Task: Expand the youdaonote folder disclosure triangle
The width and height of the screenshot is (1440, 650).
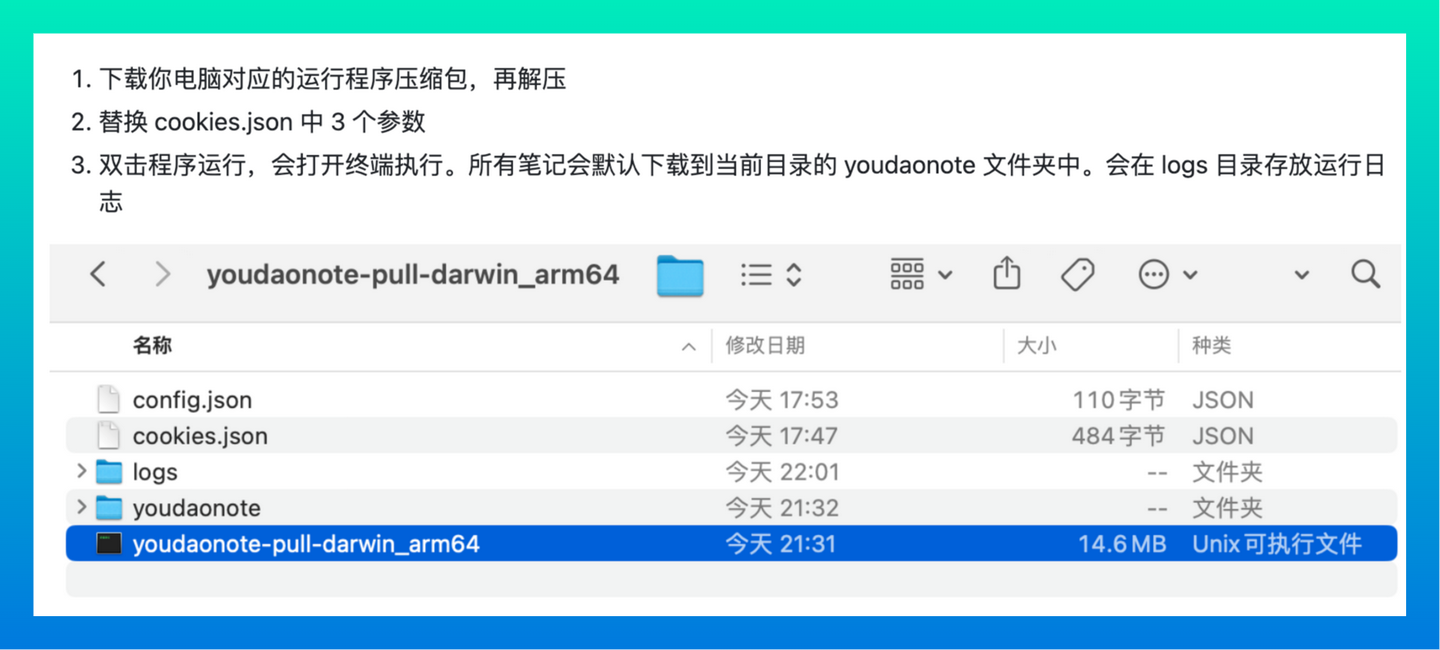Action: (80, 507)
